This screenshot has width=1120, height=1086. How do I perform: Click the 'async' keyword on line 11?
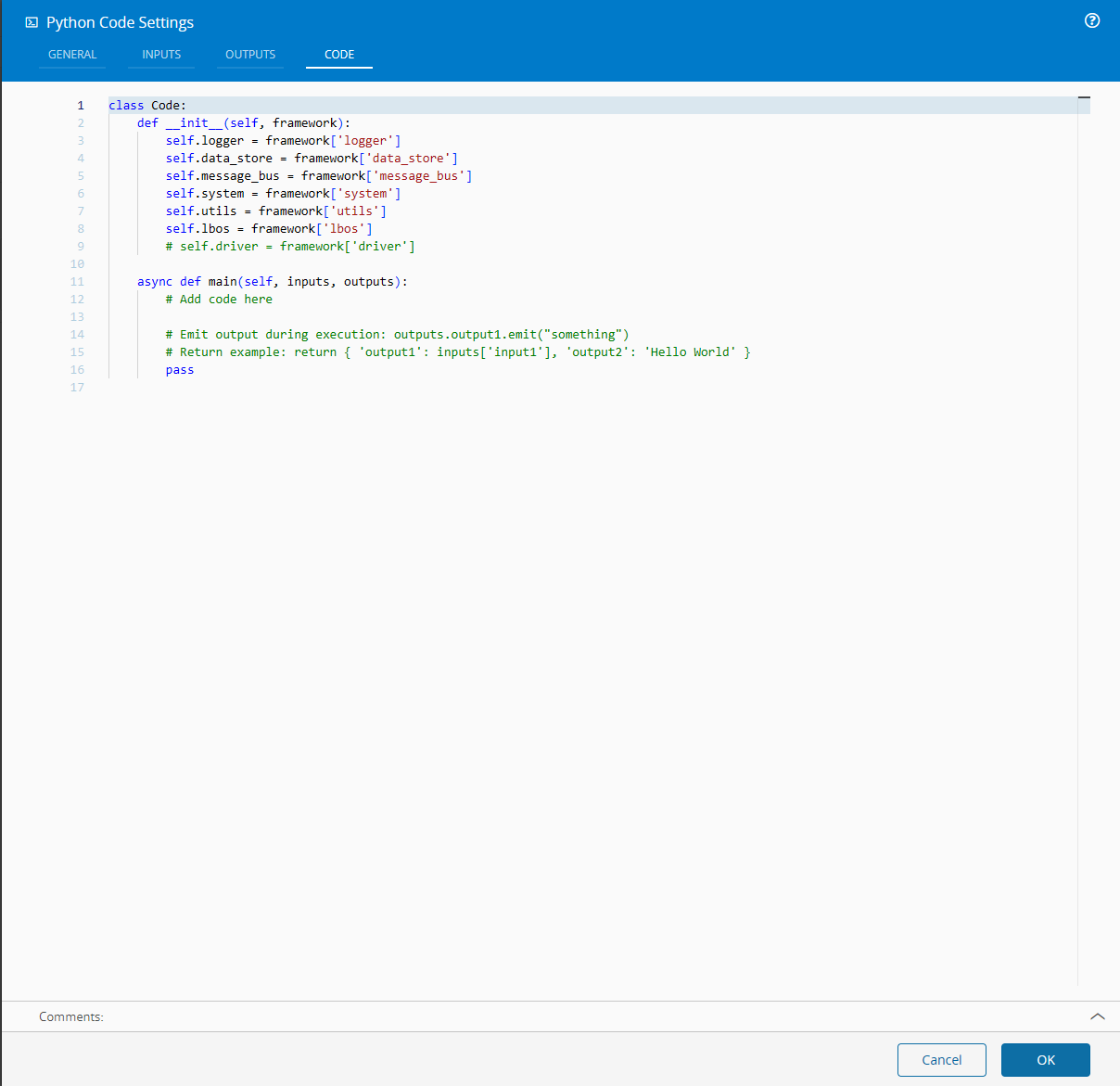(154, 281)
